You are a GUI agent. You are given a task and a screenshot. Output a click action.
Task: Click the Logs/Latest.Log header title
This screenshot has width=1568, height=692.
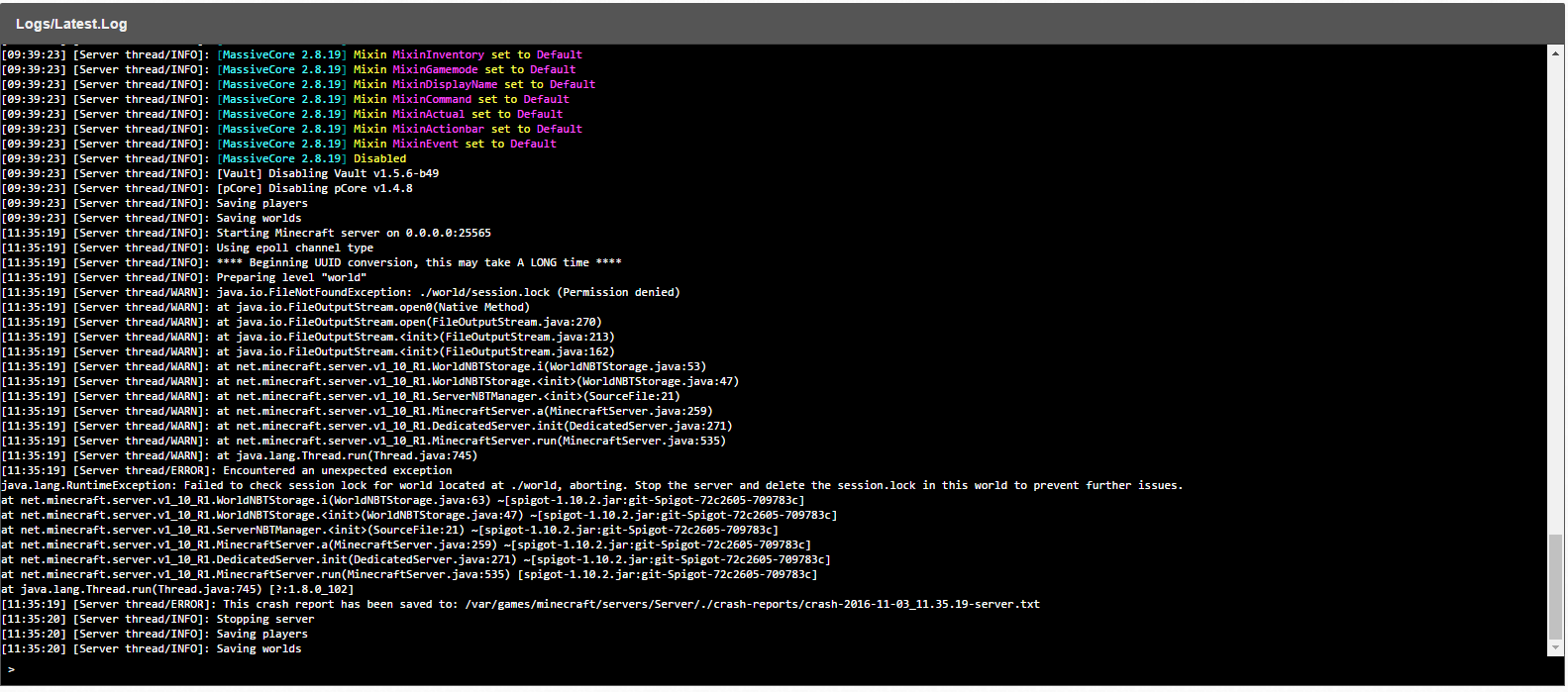pyautogui.click(x=71, y=24)
